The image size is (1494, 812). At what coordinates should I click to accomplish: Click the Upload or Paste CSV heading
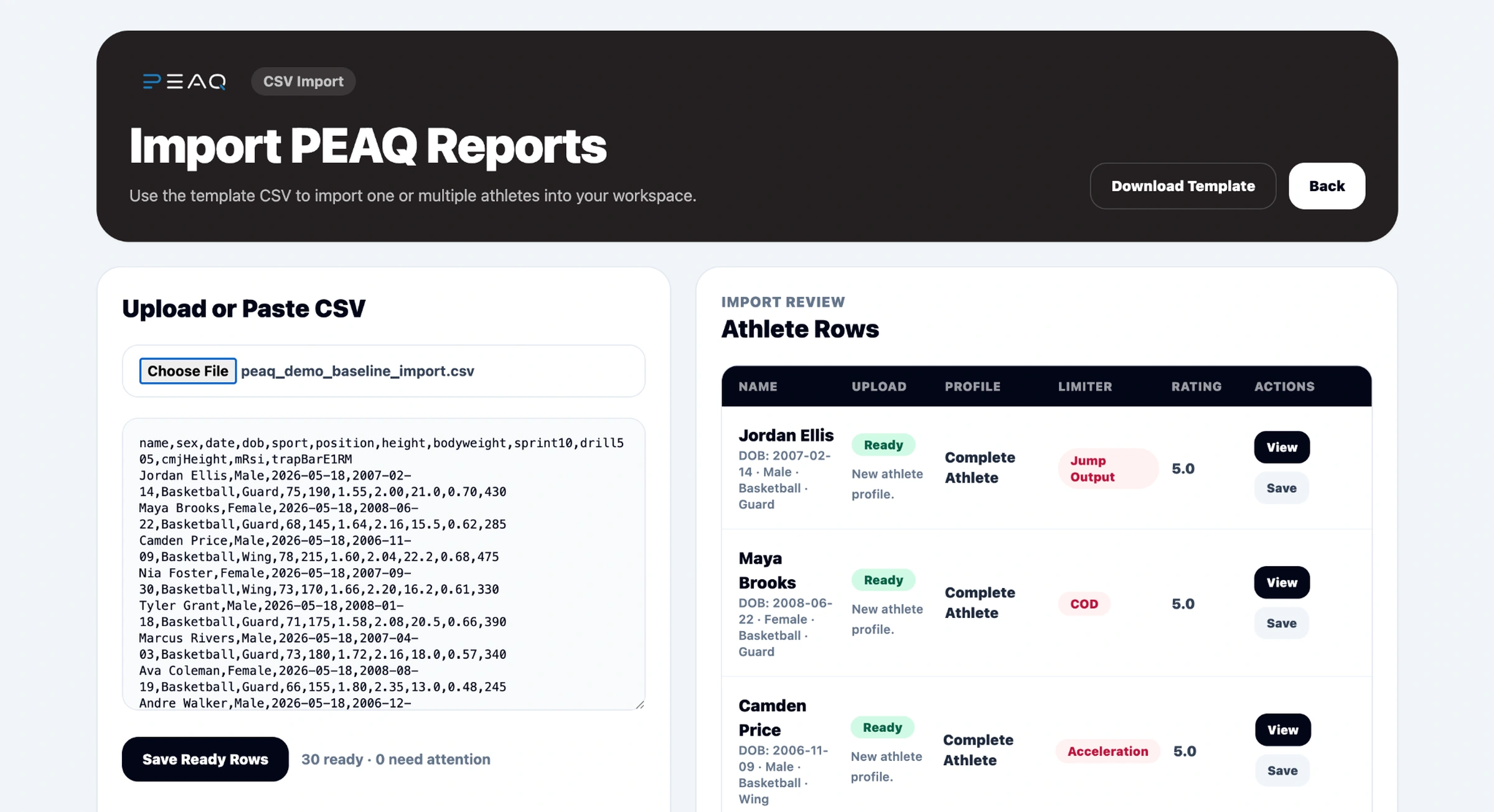[x=243, y=309]
